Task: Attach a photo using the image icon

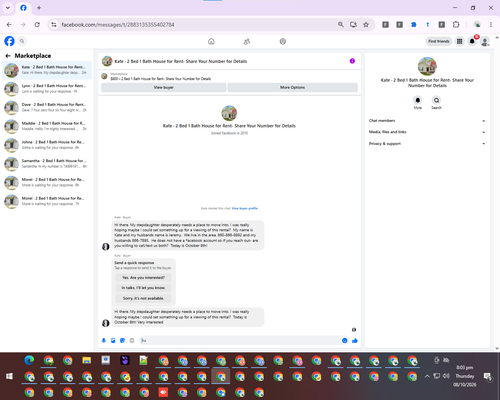Action: 113,340
